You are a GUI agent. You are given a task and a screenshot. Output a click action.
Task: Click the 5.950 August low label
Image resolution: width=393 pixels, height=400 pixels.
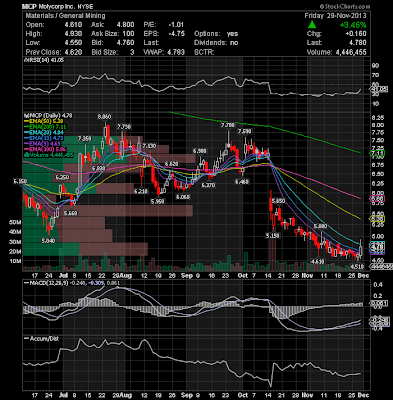157,202
